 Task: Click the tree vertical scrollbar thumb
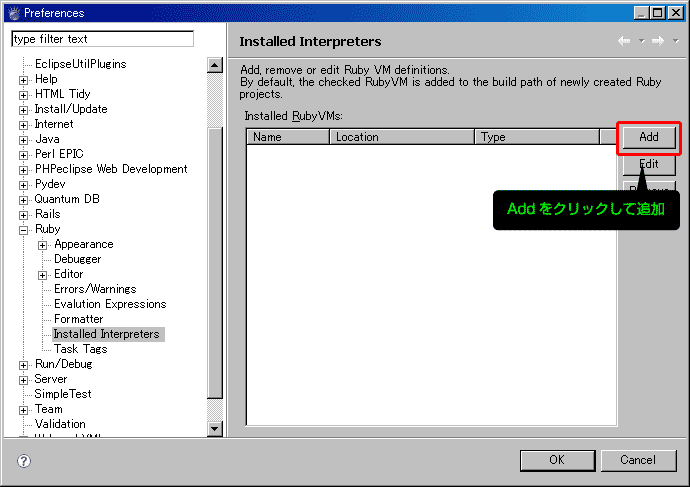pos(215,263)
